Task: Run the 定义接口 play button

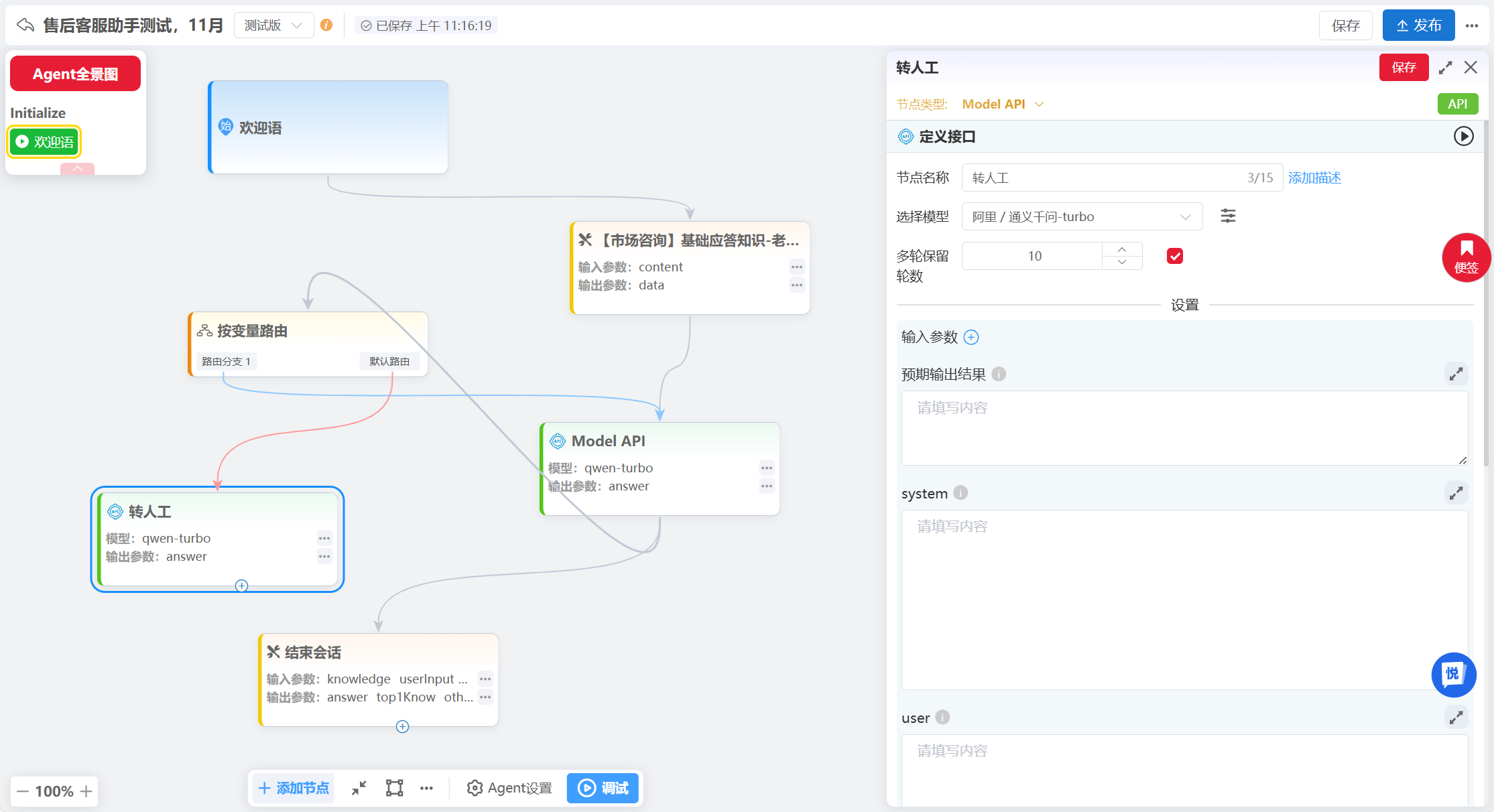Action: click(1463, 136)
